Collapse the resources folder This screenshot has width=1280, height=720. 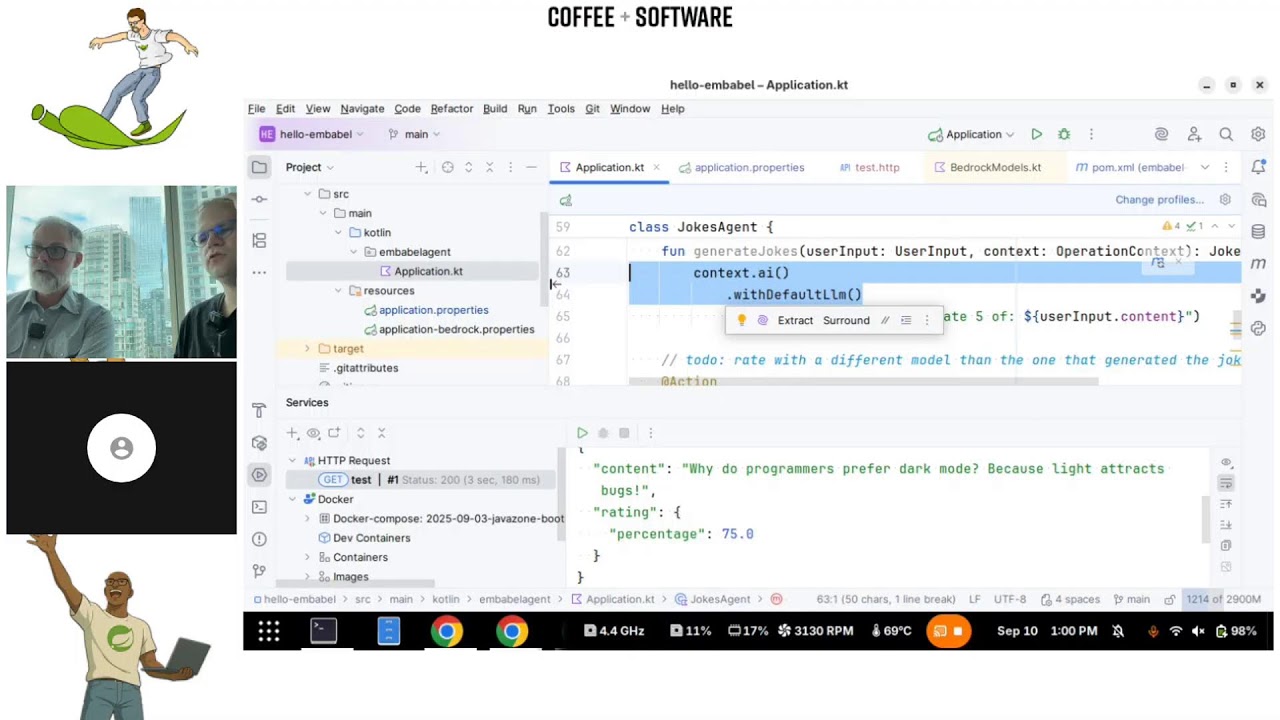(x=338, y=291)
